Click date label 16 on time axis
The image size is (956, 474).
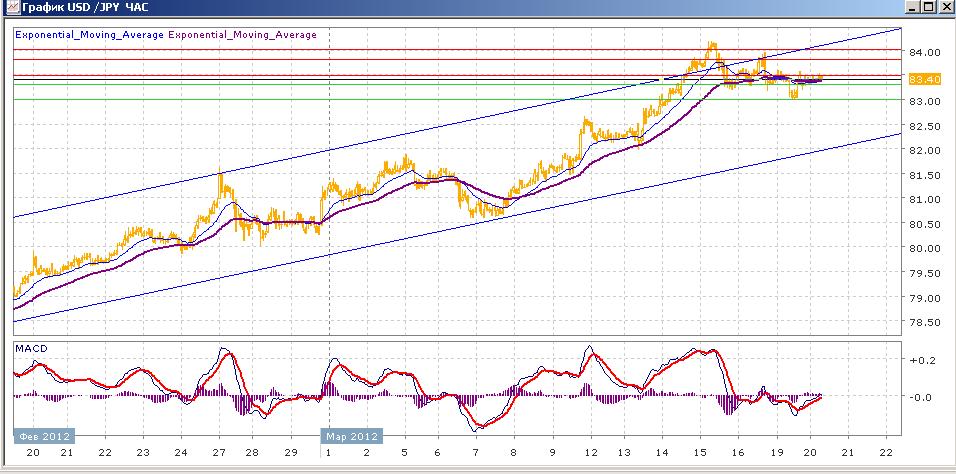pos(738,453)
